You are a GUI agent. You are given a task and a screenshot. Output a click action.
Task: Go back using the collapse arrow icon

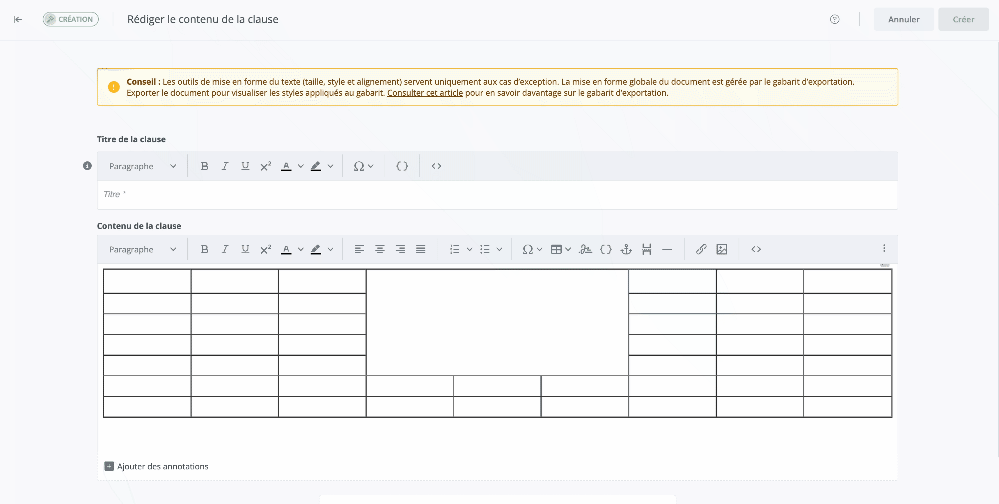[x=18, y=19]
